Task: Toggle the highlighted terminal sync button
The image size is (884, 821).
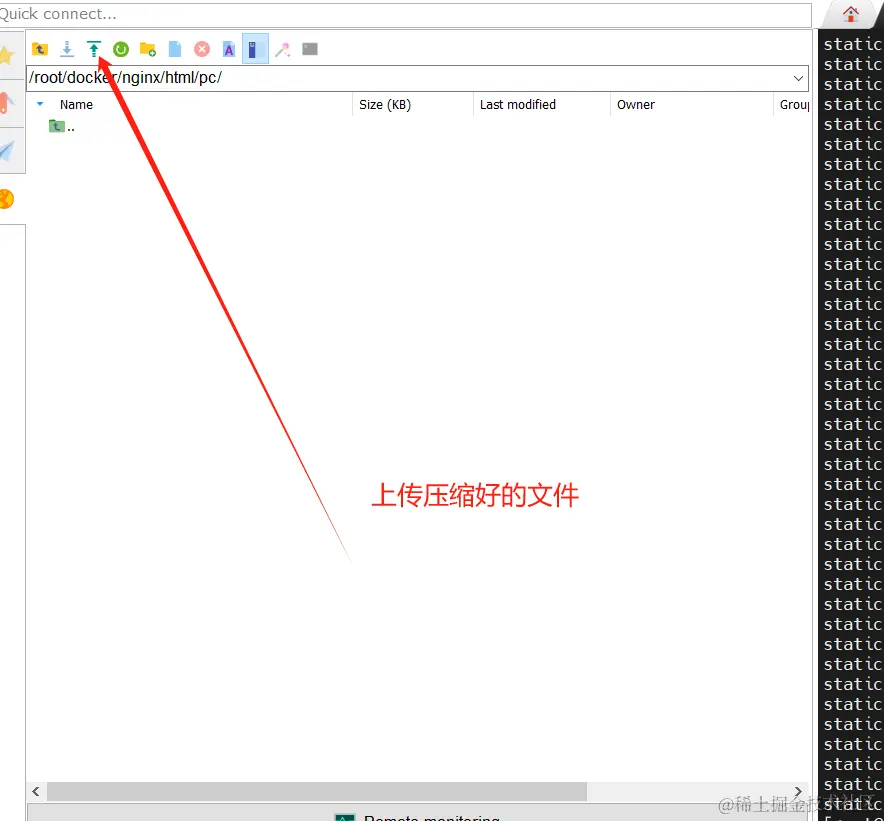Action: 255,49
